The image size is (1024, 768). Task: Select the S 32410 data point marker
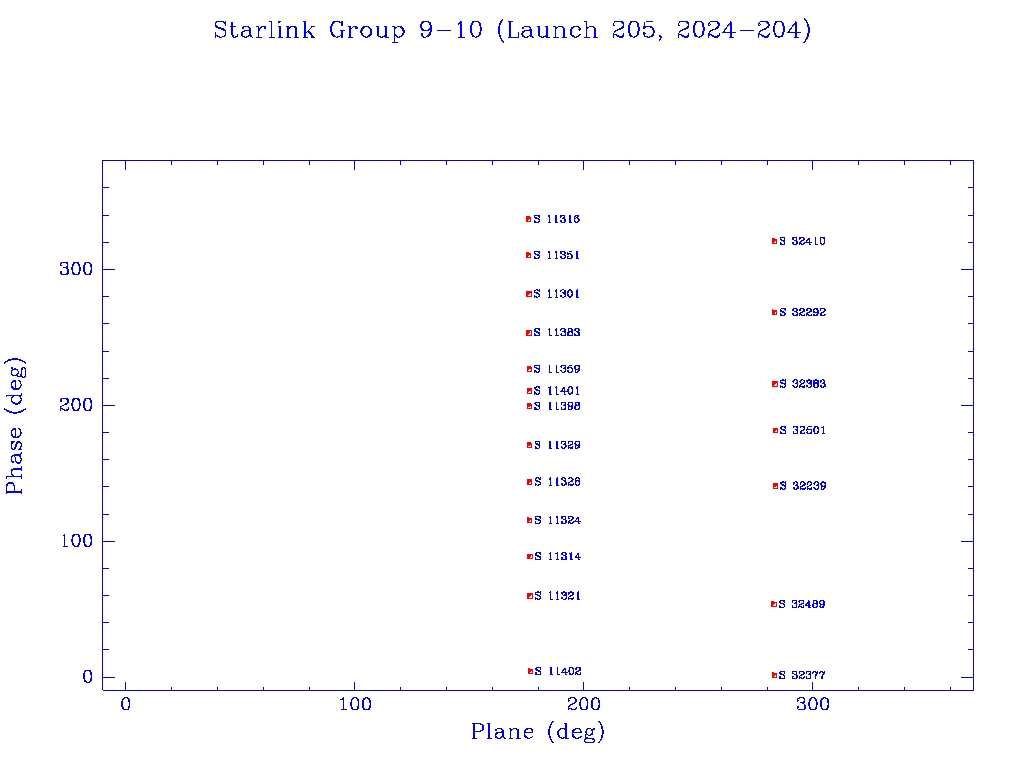pyautogui.click(x=774, y=241)
